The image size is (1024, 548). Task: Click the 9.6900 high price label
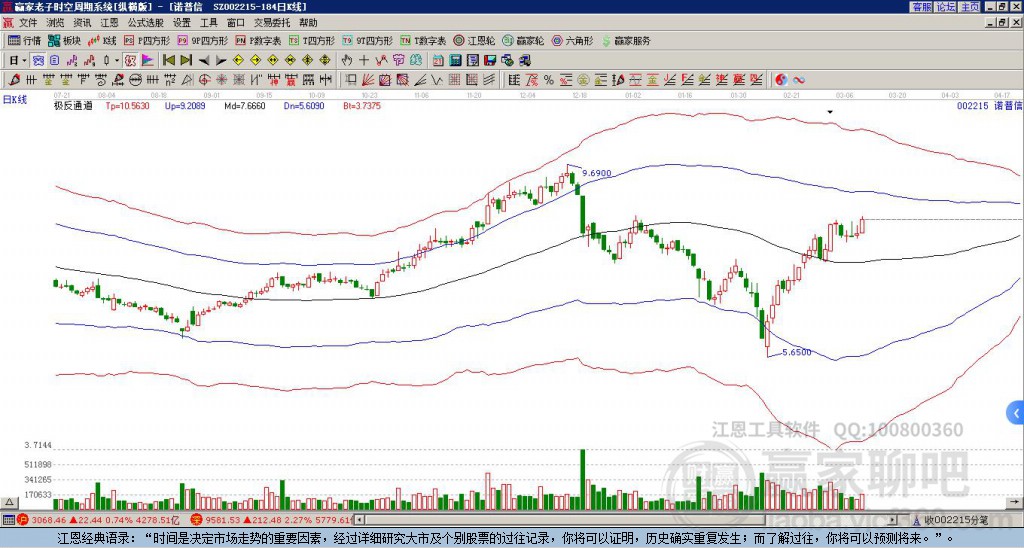[597, 173]
